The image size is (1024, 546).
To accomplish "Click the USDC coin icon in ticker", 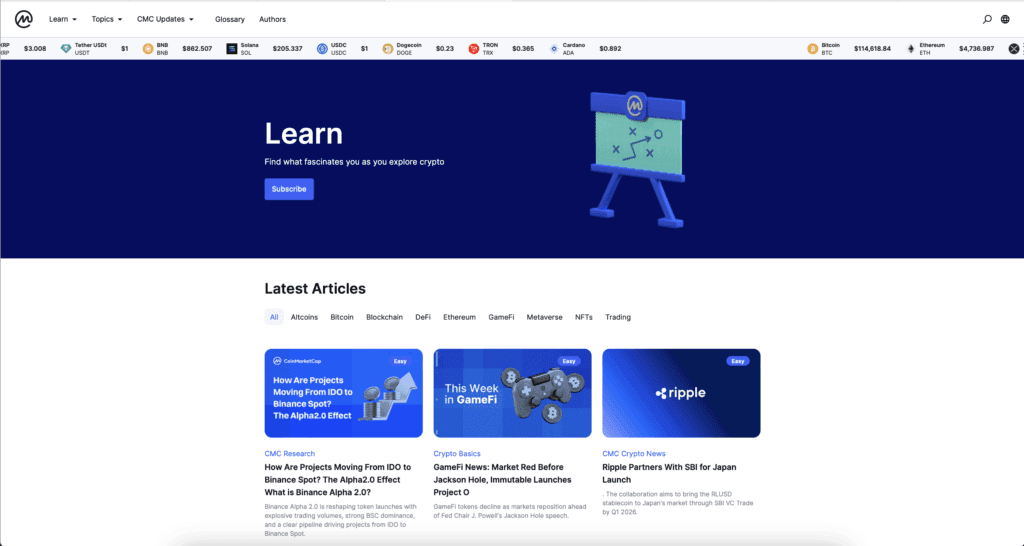I will coord(322,48).
